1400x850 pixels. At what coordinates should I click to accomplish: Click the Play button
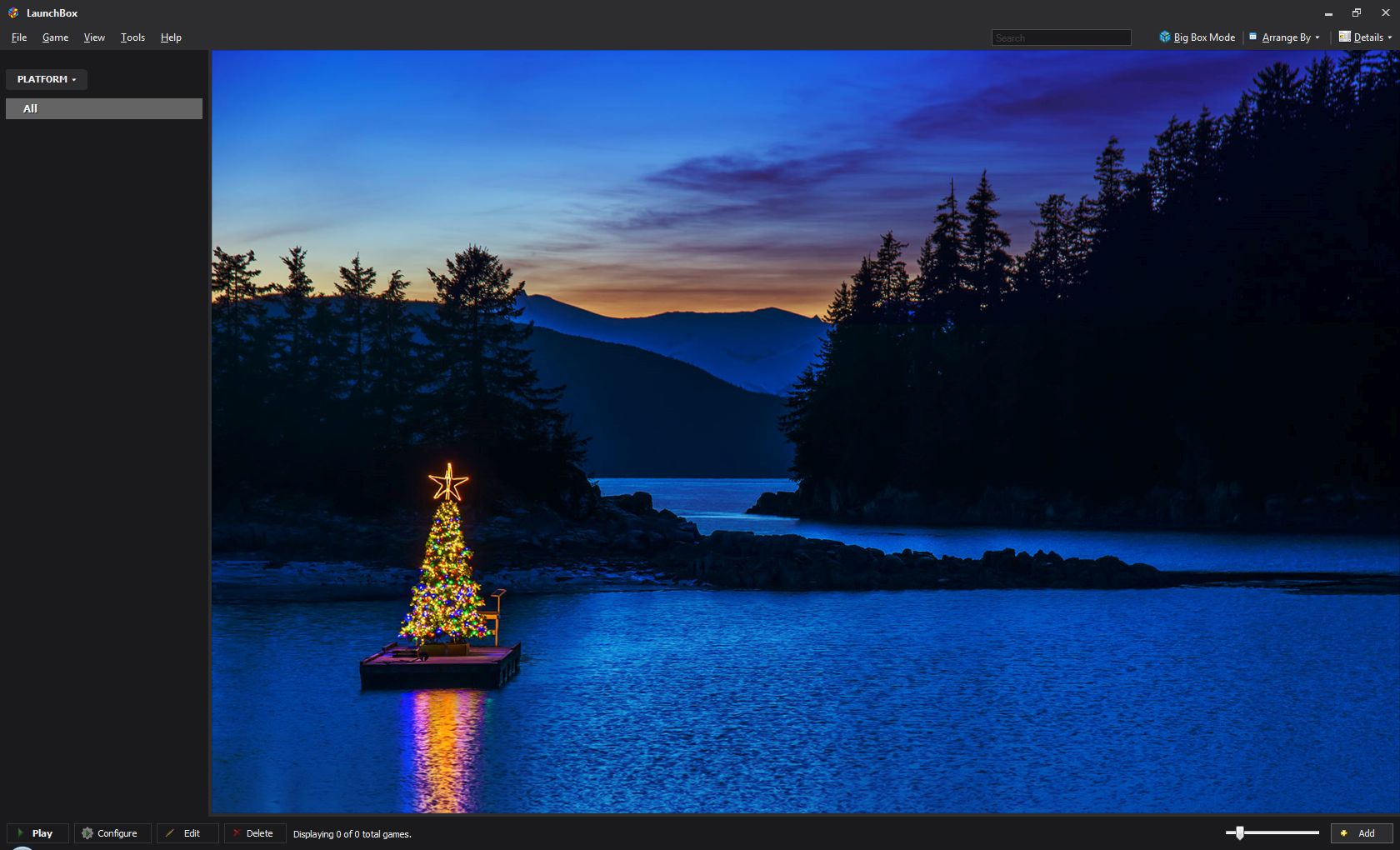pyautogui.click(x=37, y=833)
